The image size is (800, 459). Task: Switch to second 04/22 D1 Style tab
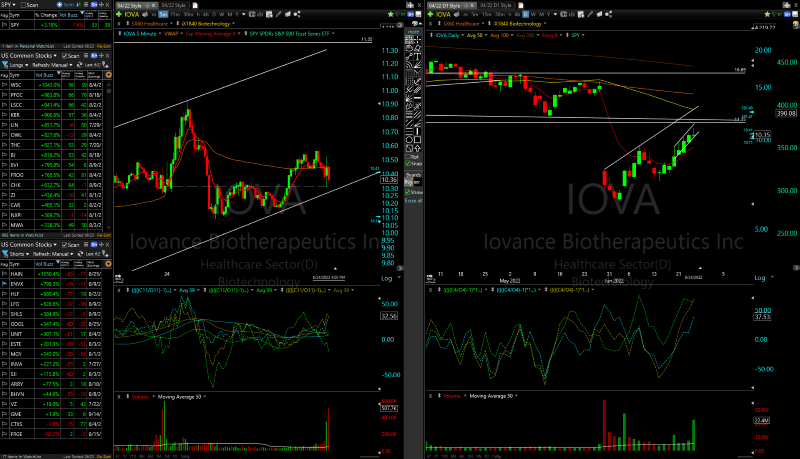496,6
